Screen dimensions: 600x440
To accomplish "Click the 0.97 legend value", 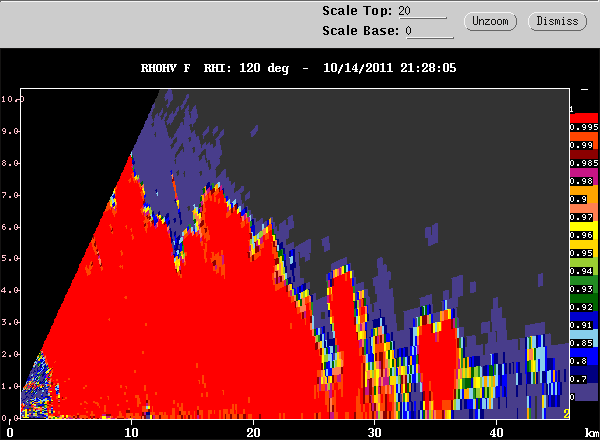I will [x=581, y=217].
